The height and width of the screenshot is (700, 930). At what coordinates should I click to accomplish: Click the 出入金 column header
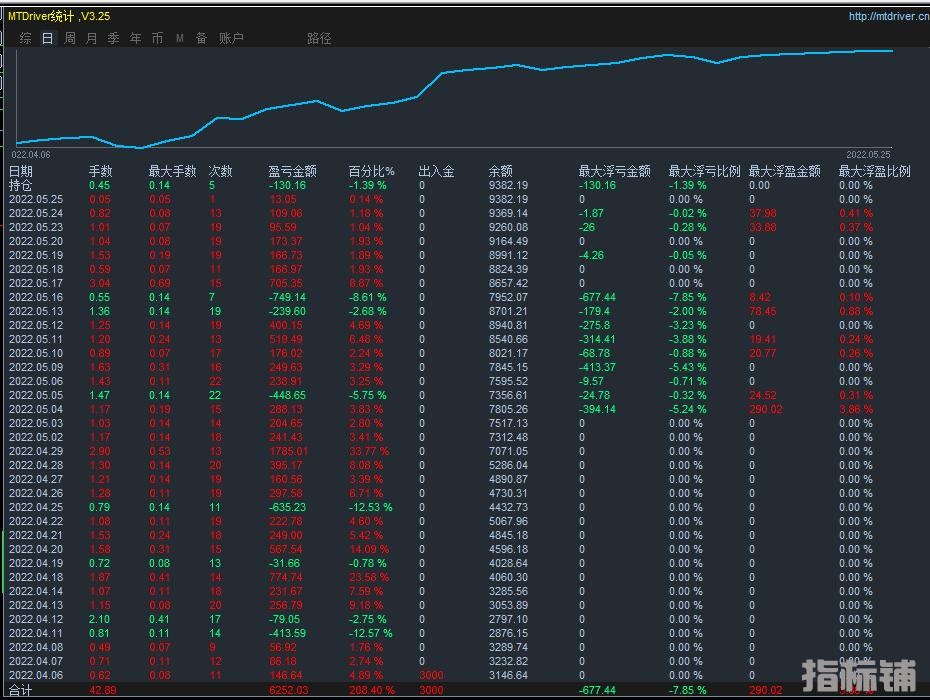[437, 171]
